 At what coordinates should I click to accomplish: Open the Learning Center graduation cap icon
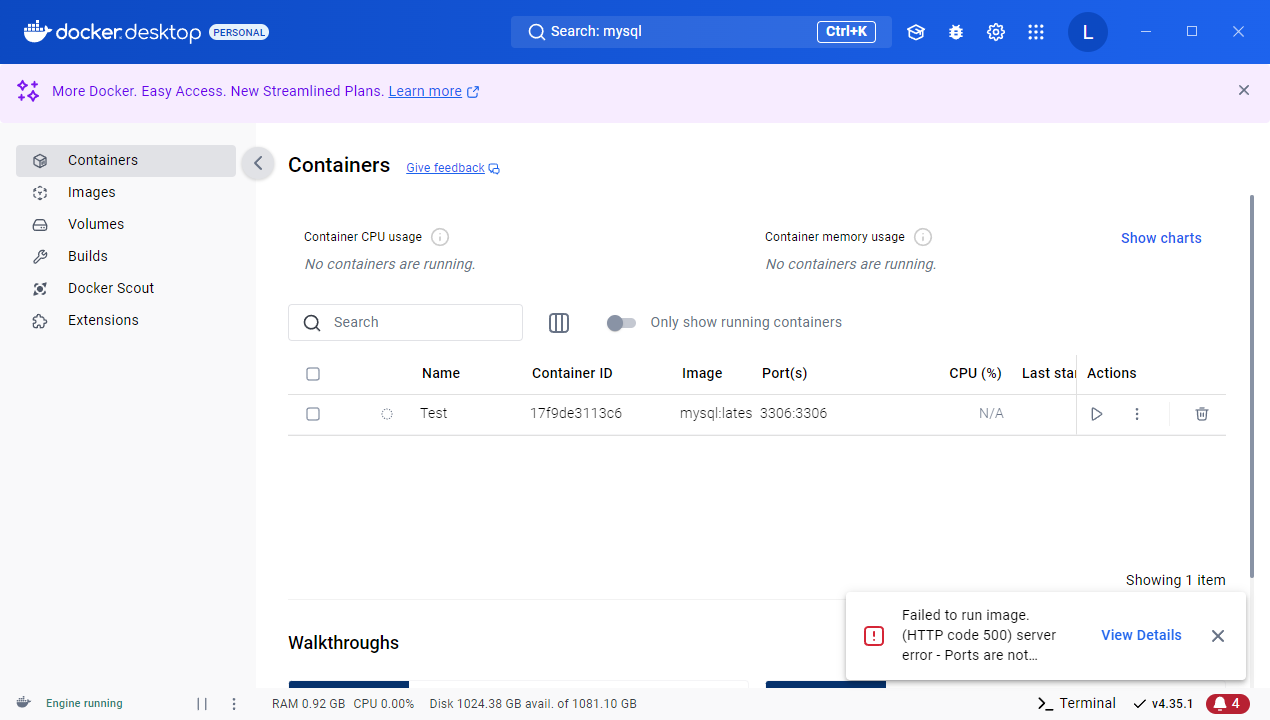coord(916,32)
